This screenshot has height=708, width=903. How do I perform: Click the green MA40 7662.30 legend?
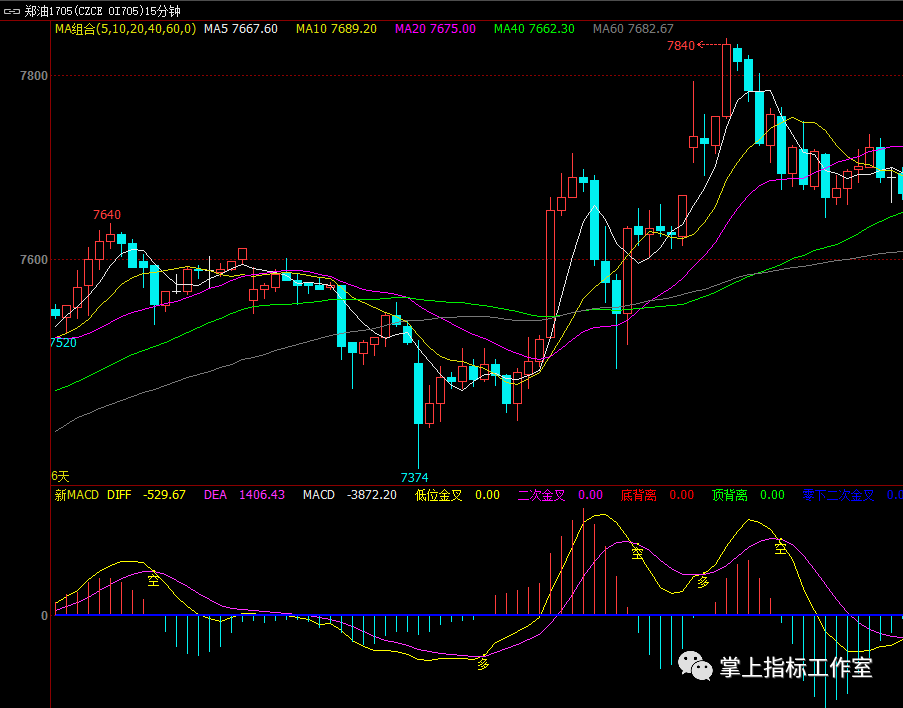click(x=534, y=29)
